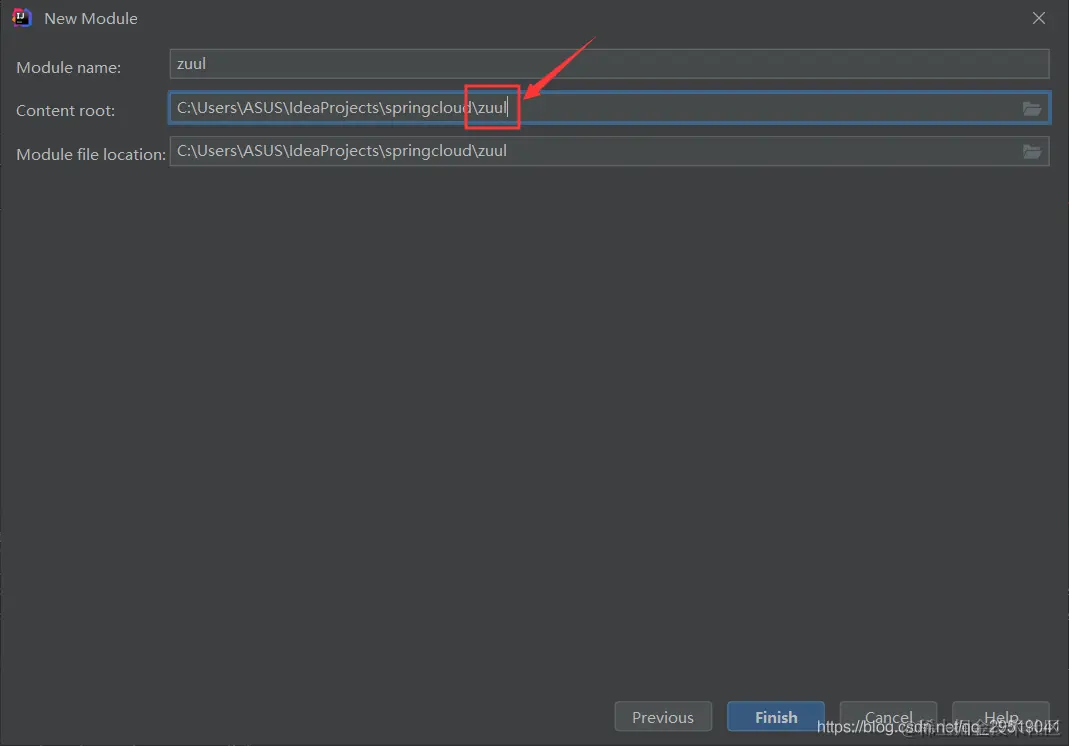Click inside the Content root field
The height and width of the screenshot is (746, 1069).
coord(609,108)
